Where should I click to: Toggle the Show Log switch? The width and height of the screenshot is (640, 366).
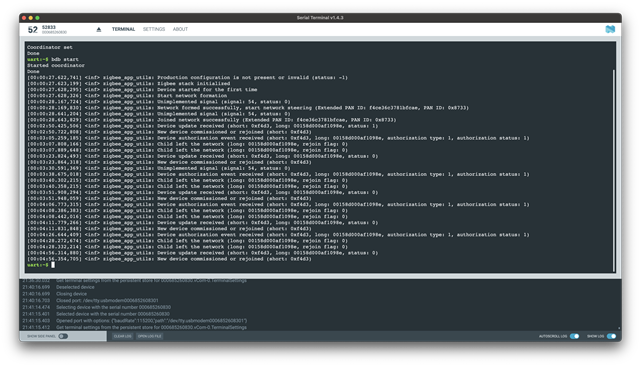click(x=611, y=336)
